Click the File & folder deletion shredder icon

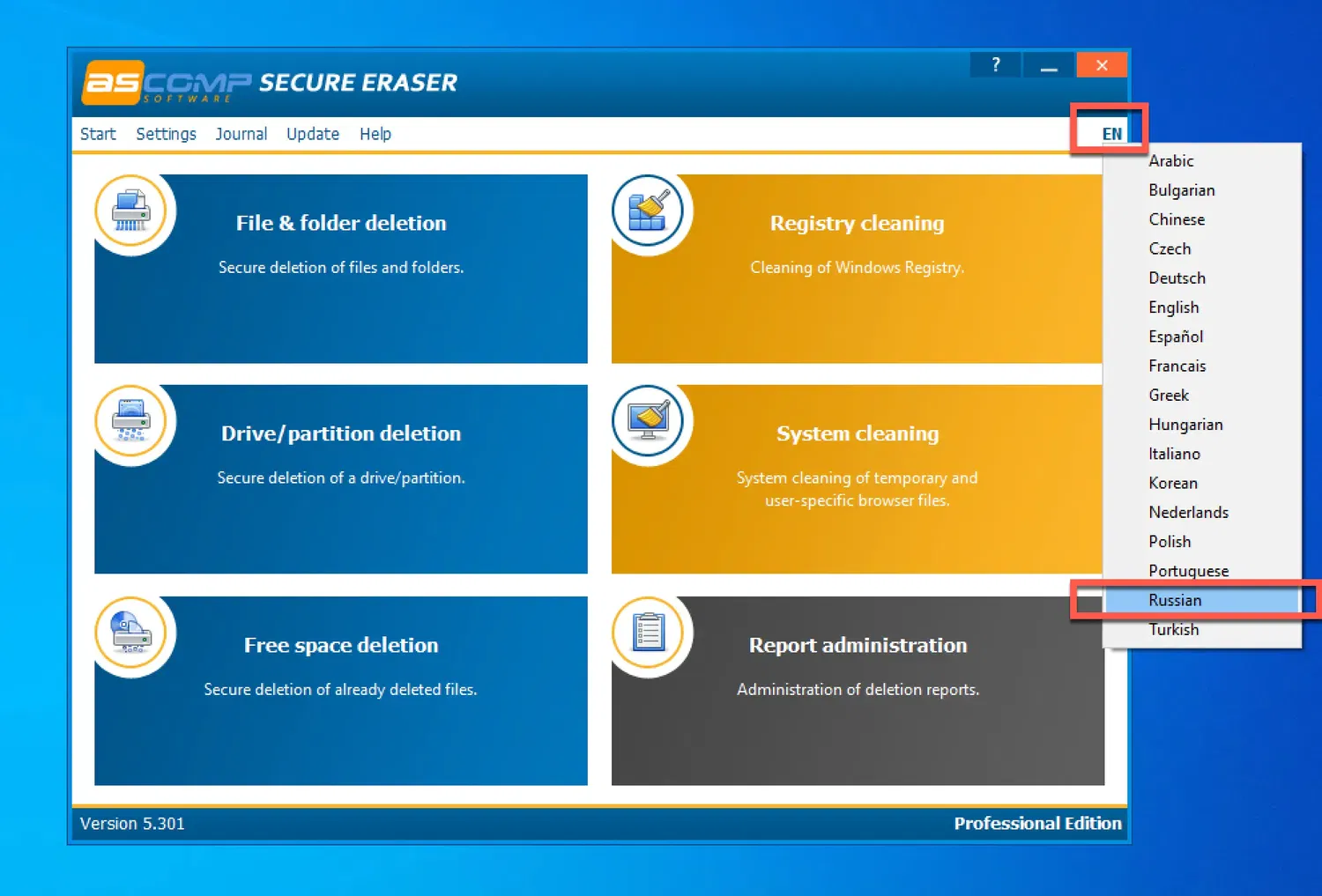(x=132, y=210)
